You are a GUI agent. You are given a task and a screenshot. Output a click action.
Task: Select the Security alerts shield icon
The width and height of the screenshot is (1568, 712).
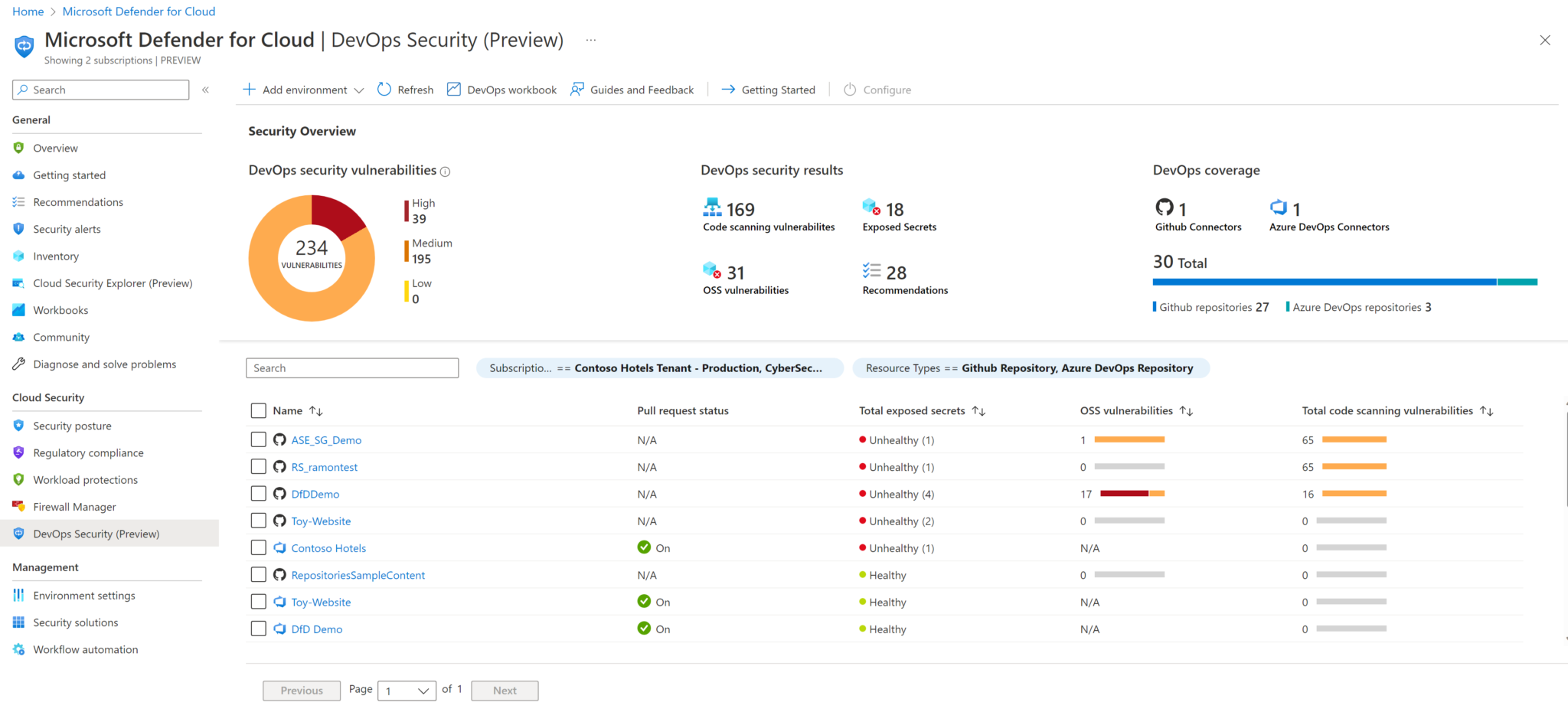[18, 229]
